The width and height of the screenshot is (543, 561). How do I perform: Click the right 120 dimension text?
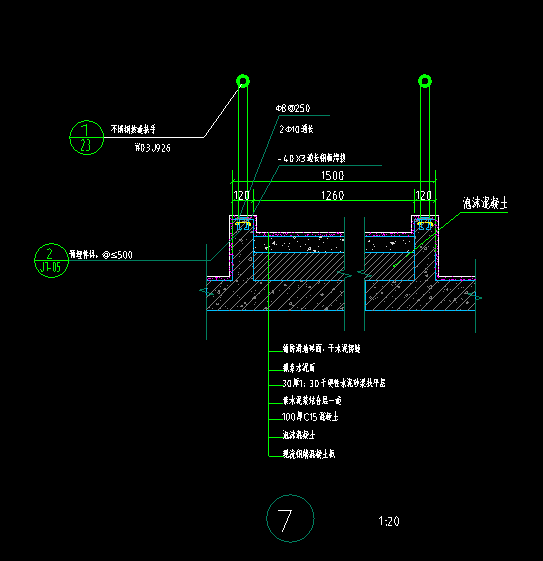pos(424,195)
